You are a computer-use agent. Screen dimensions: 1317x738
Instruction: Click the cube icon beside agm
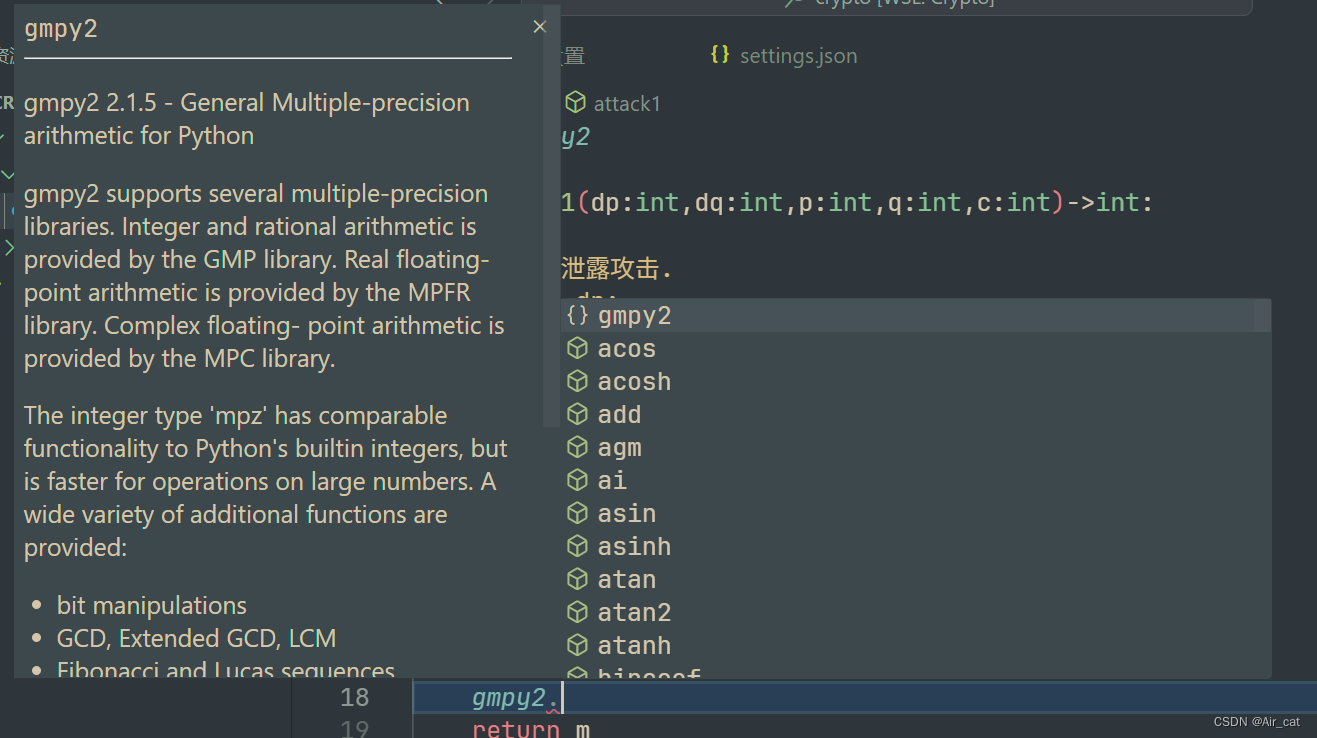[577, 448]
